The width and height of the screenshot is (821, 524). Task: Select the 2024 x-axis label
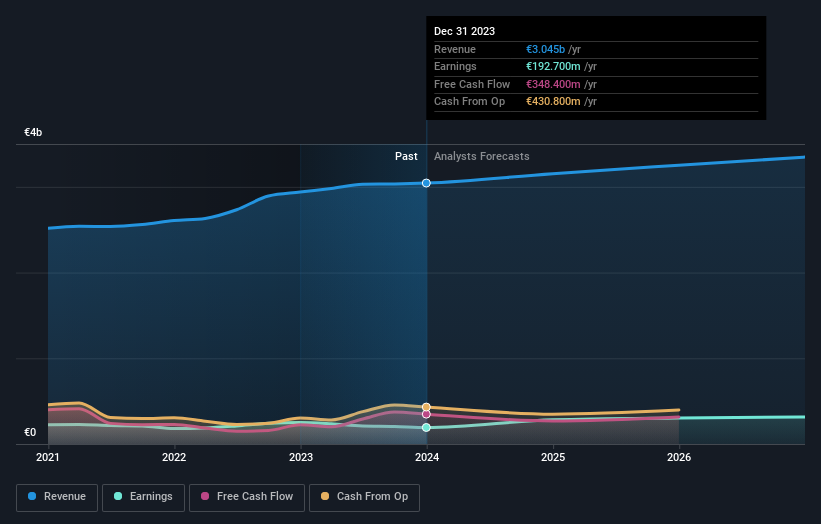427,458
